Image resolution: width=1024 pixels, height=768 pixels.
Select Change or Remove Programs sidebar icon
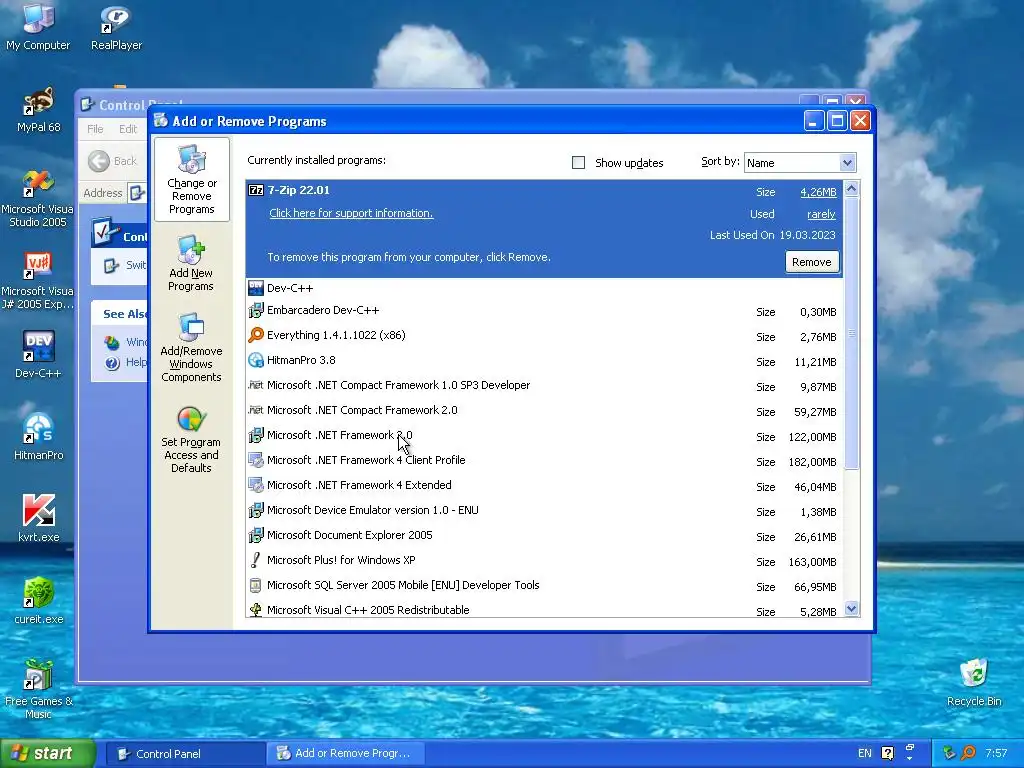tap(191, 180)
